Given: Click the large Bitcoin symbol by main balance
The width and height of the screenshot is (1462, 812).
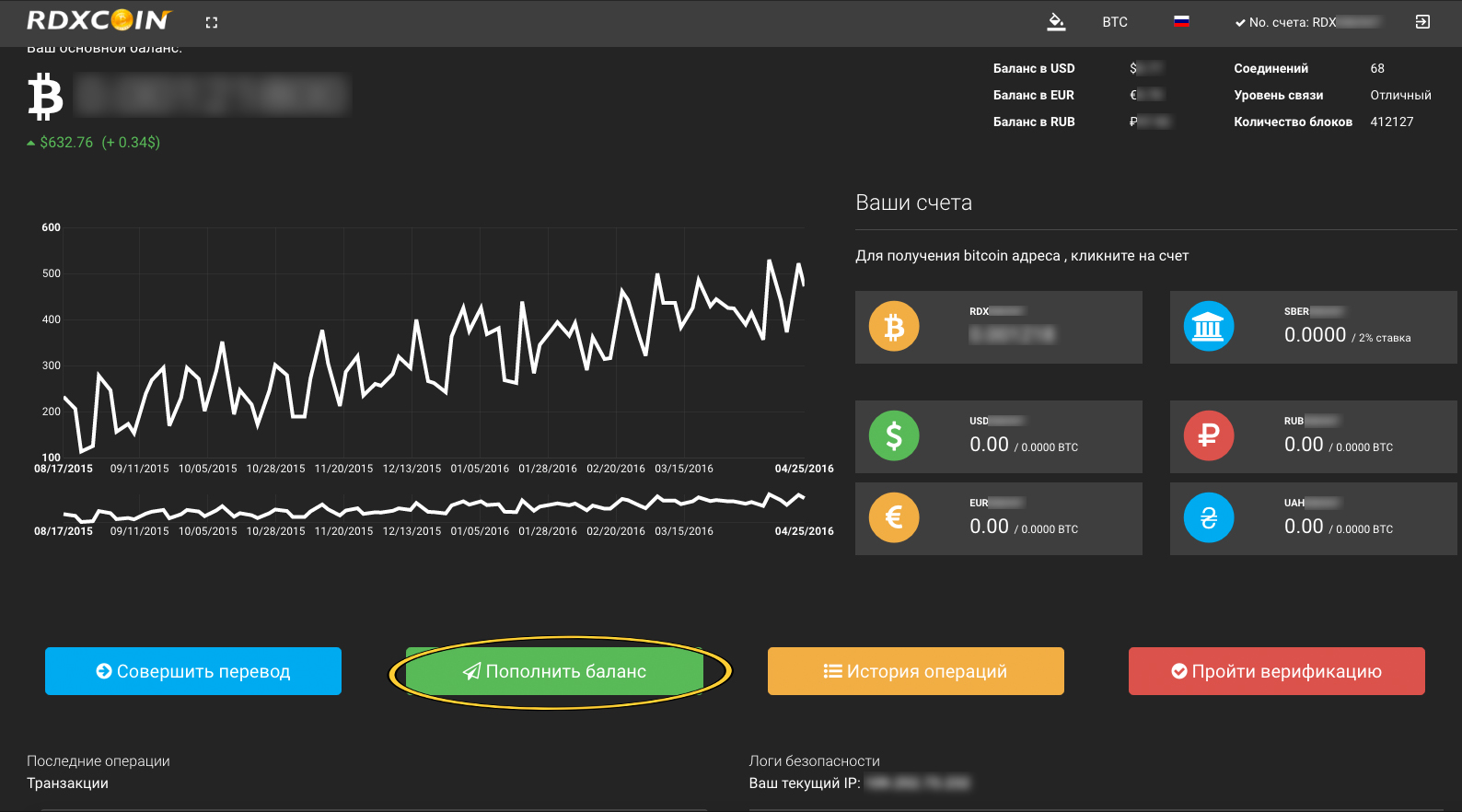Looking at the screenshot, I should pos(45,98).
